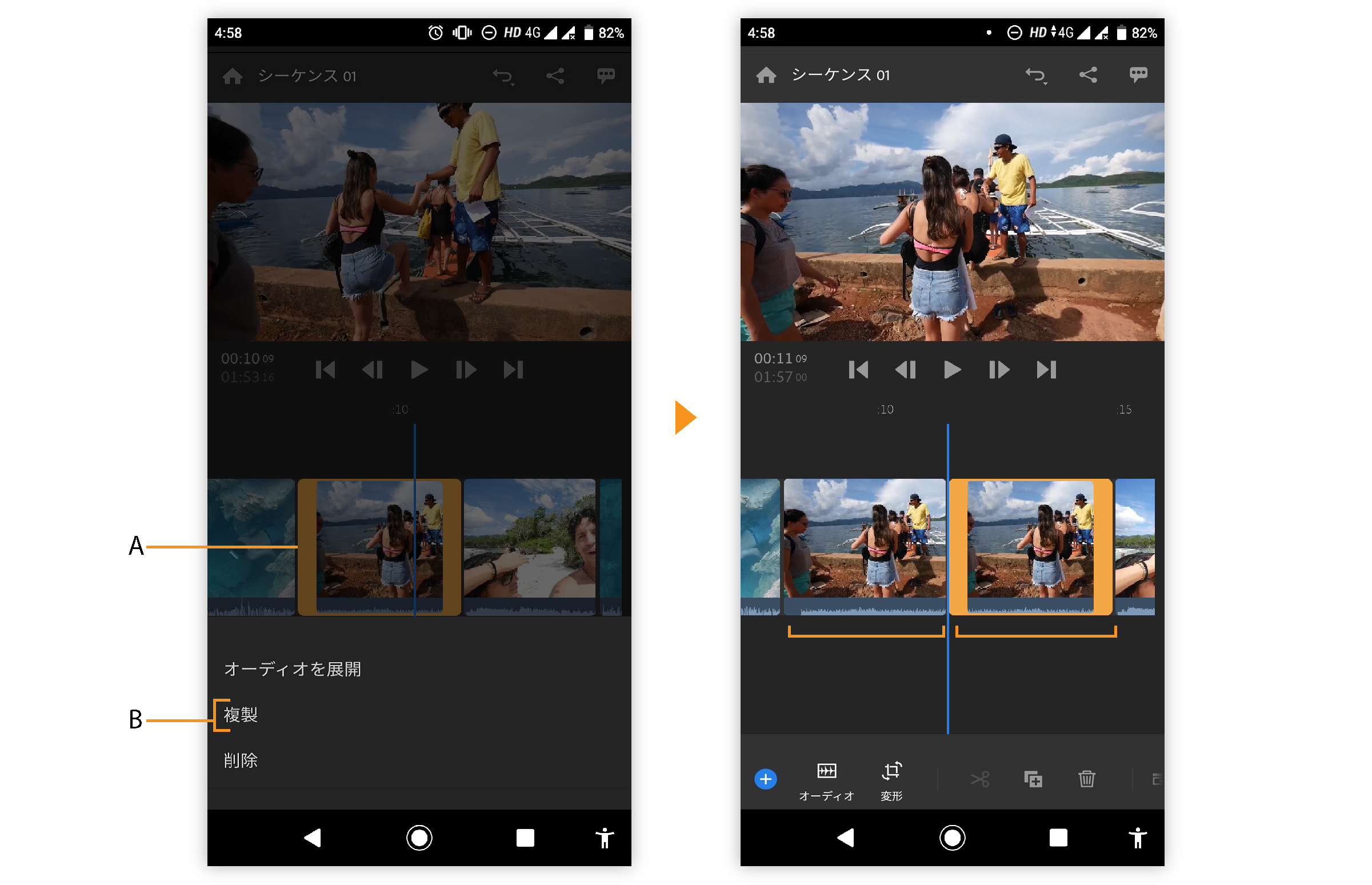Choose オーディオを展開 menu option
The width and height of the screenshot is (1372, 885).
pyautogui.click(x=293, y=670)
